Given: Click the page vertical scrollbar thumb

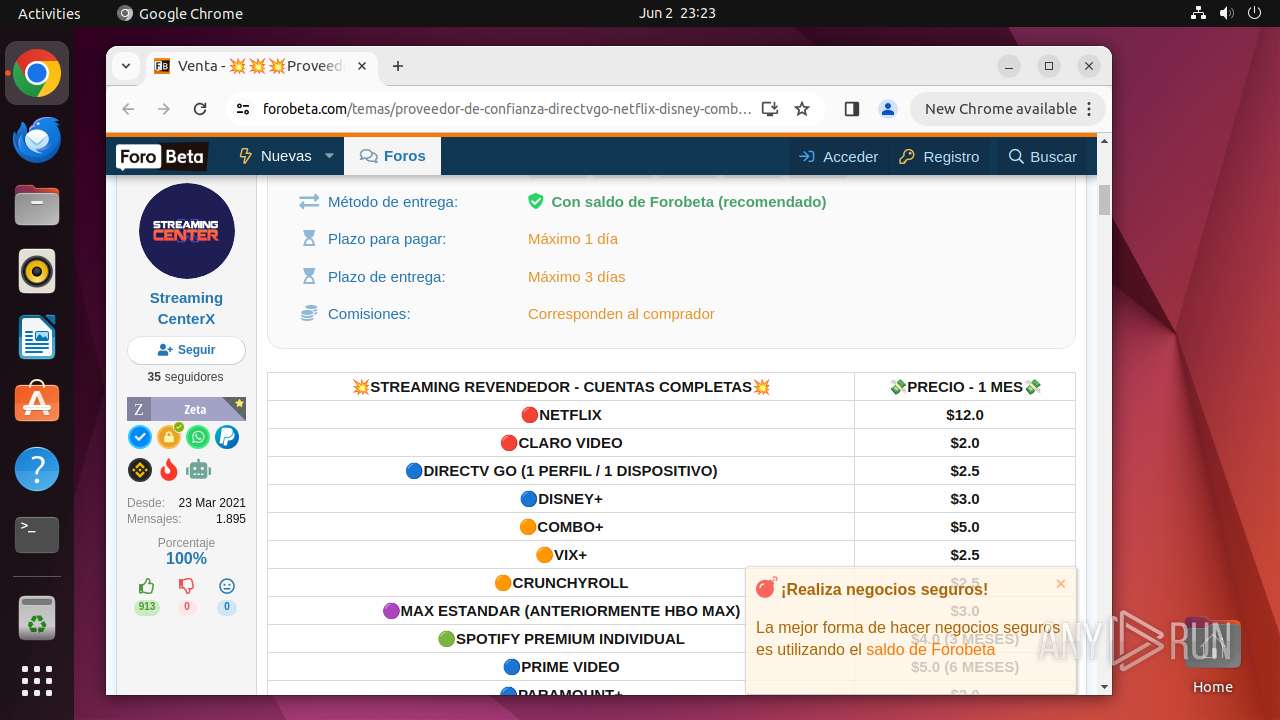Looking at the screenshot, I should point(1104,200).
